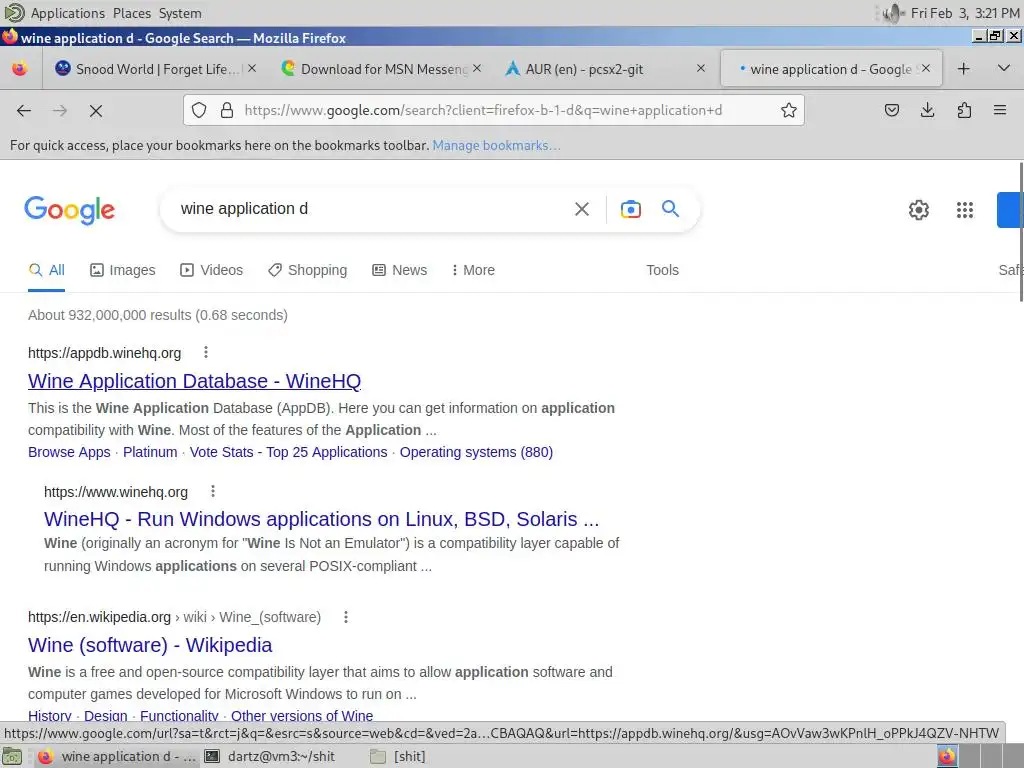Open the search Tools options
This screenshot has width=1024, height=768.
[x=662, y=270]
